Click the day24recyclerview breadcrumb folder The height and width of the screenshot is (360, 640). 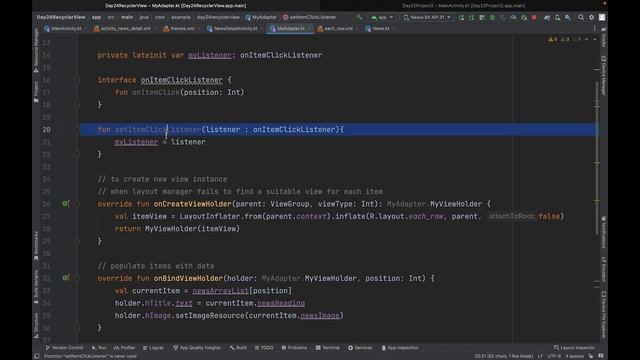218,18
